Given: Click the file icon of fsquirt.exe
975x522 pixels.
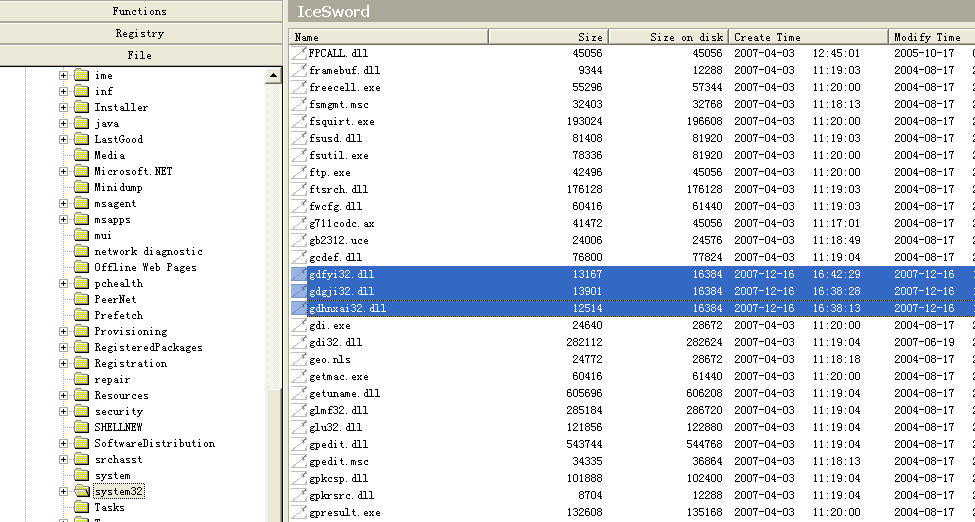Looking at the screenshot, I should (299, 122).
